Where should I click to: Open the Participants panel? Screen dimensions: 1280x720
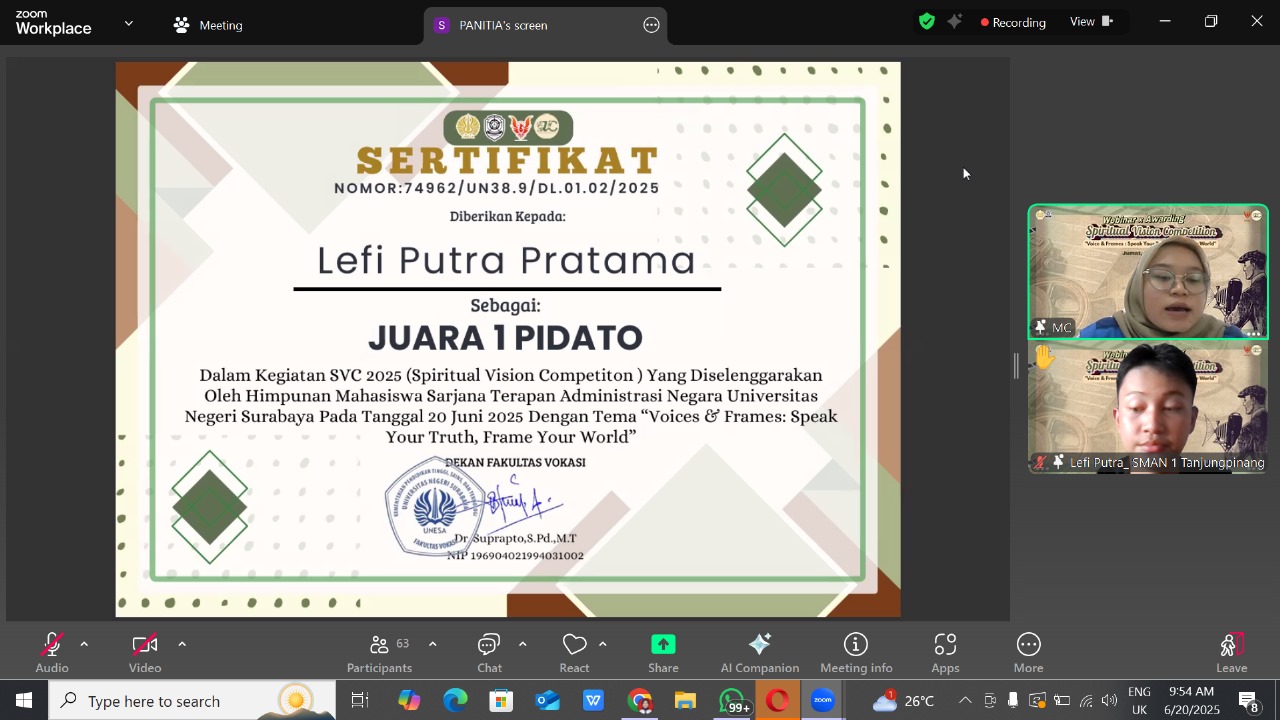[379, 653]
